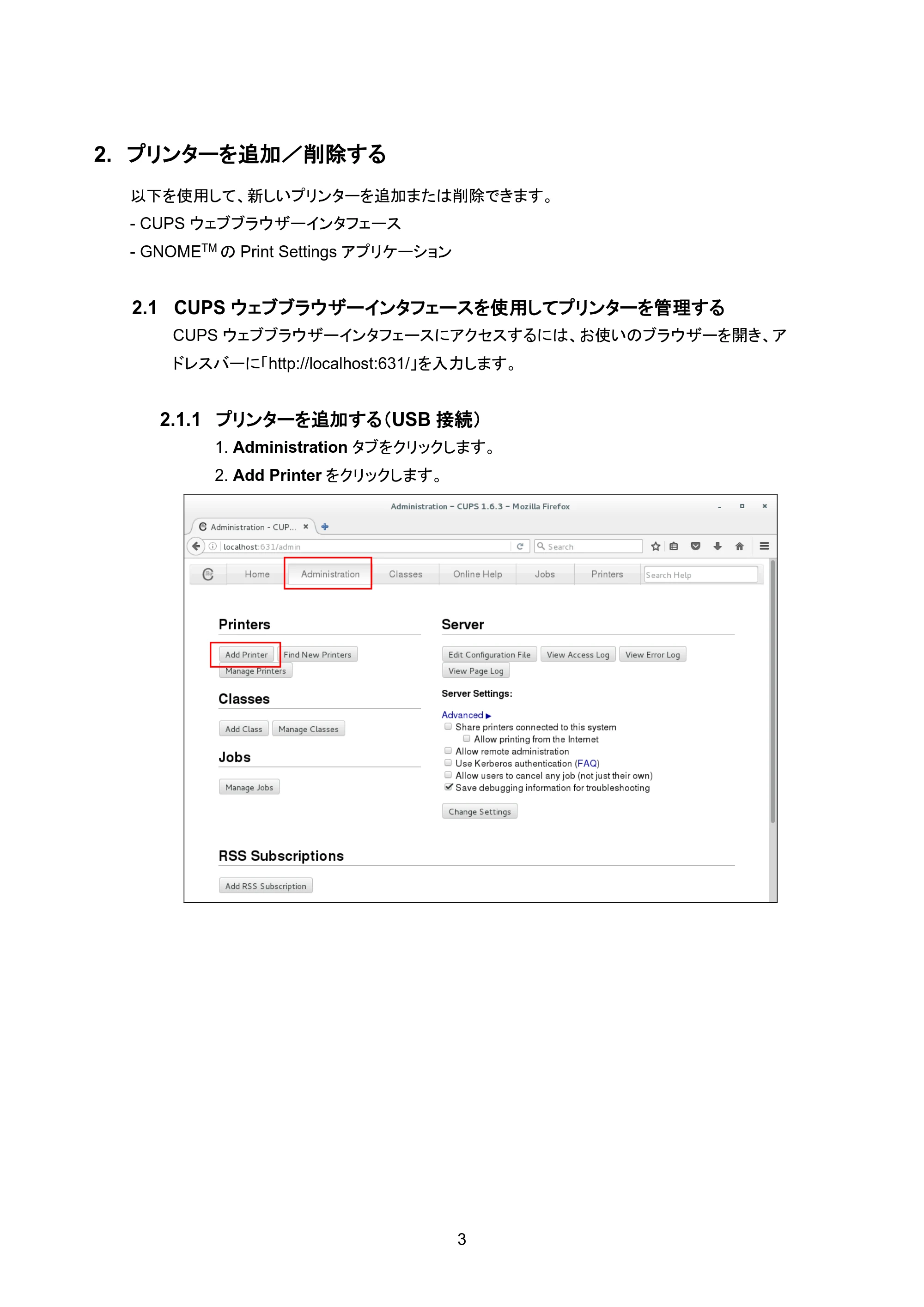
Task: Click Manage Printers button
Action: coord(255,671)
